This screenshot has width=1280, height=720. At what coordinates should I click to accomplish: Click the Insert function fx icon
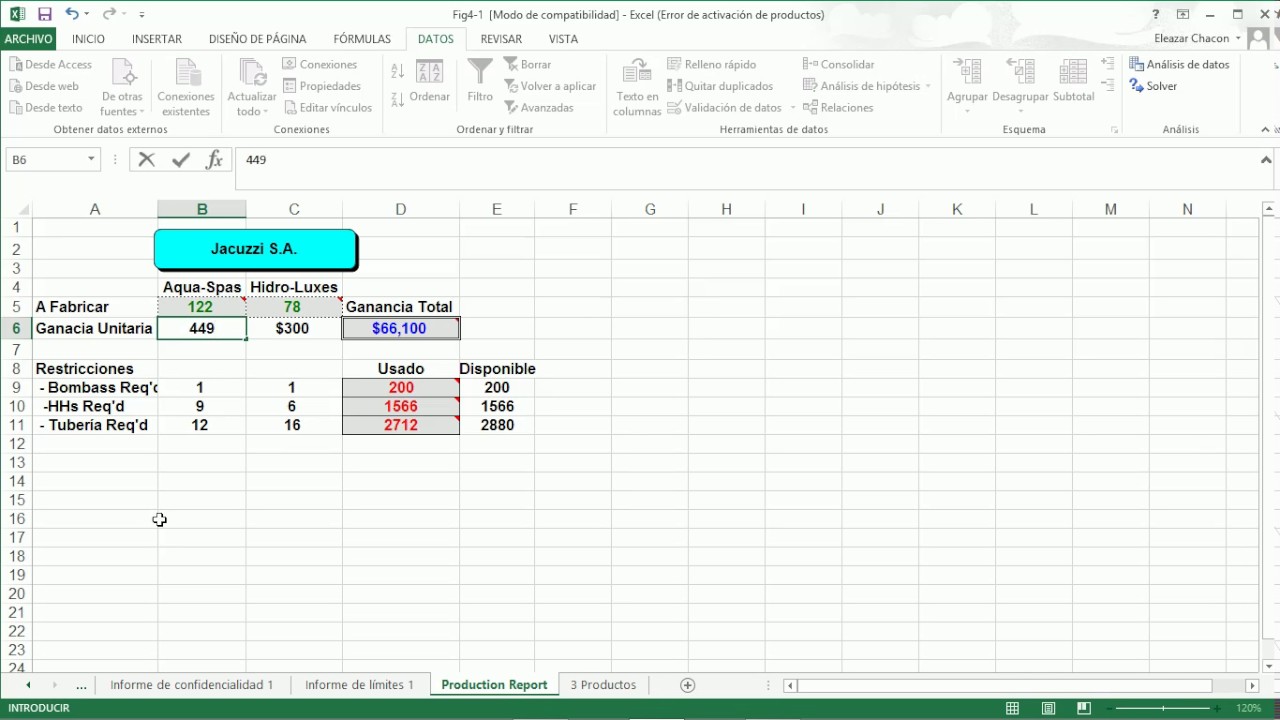(214, 160)
